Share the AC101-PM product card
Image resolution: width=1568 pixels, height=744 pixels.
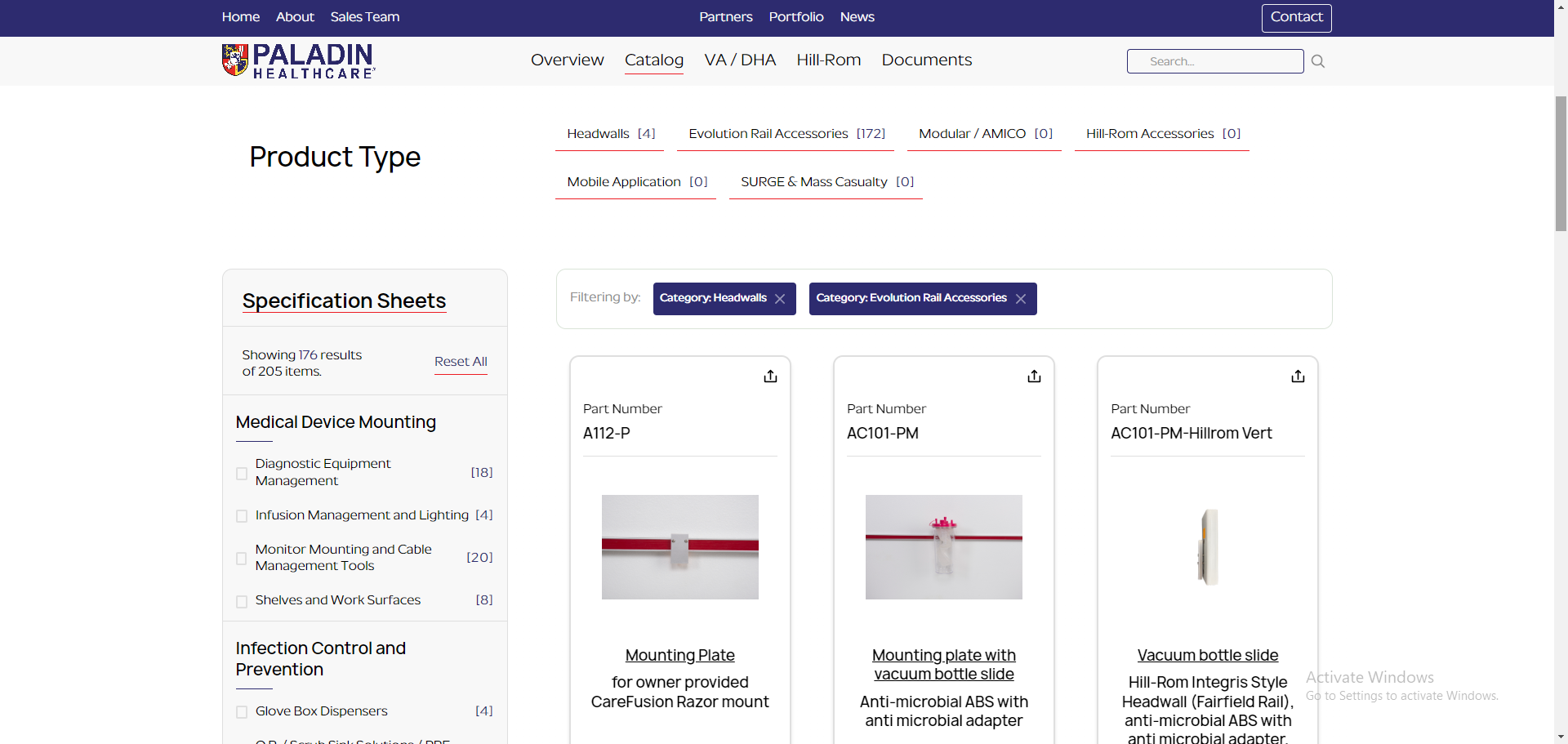tap(1034, 376)
